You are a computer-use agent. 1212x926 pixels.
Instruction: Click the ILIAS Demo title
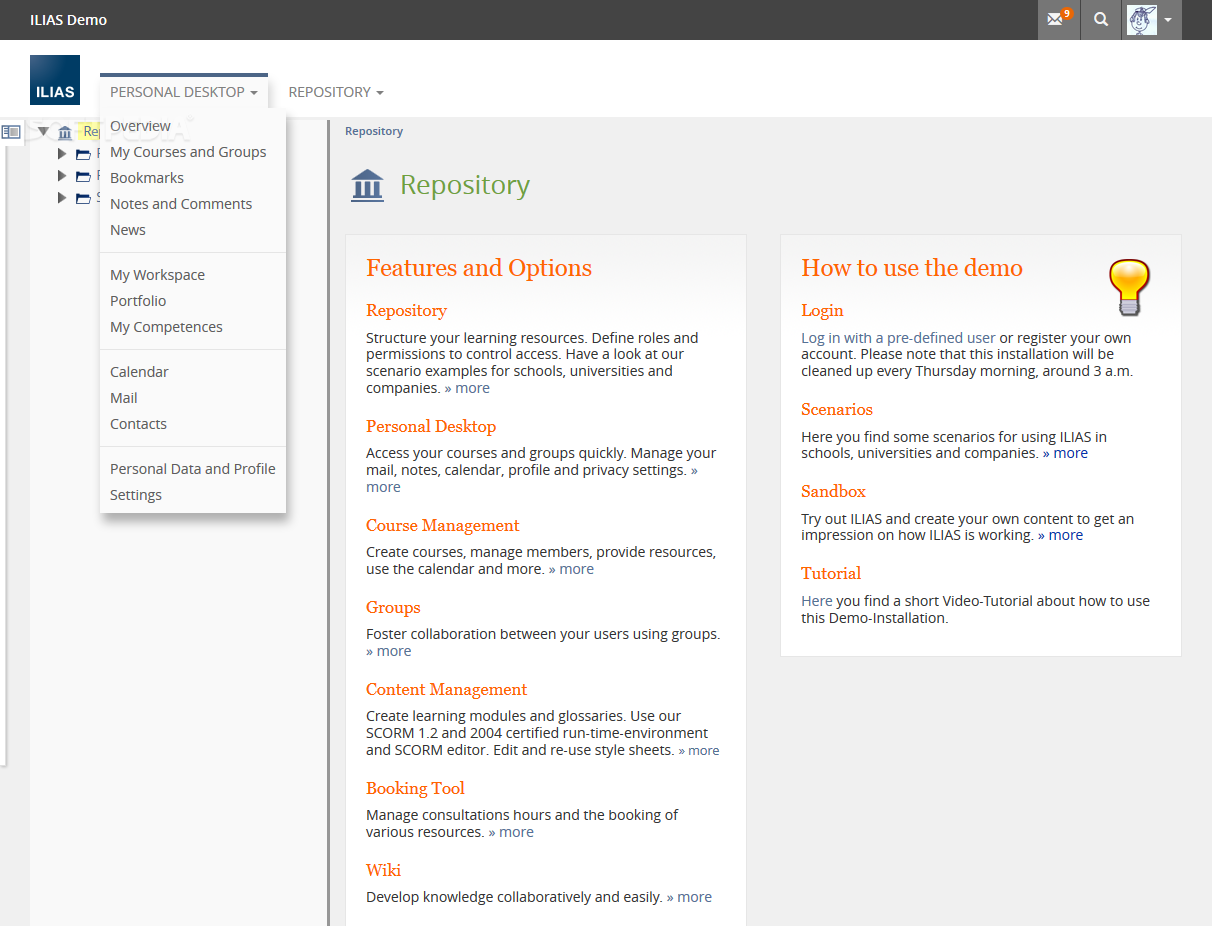[x=68, y=20]
